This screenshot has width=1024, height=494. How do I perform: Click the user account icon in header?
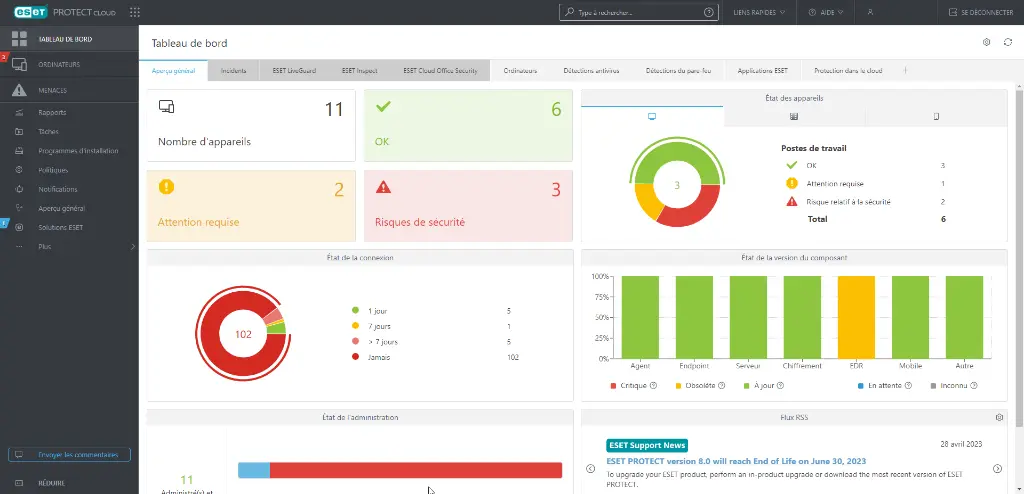(x=870, y=12)
